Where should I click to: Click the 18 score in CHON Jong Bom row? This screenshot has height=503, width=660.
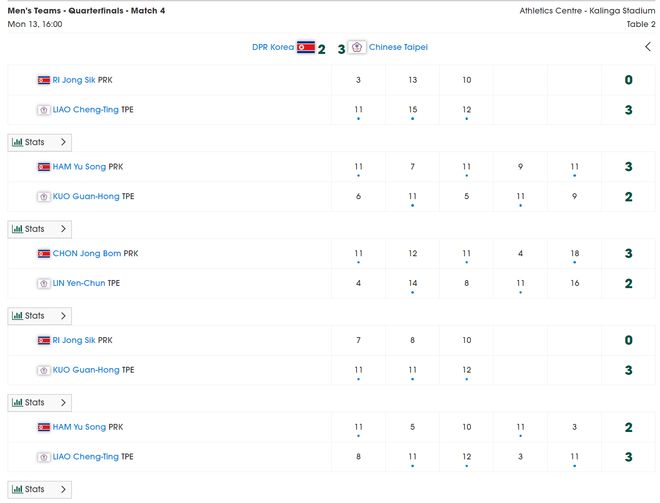(575, 254)
